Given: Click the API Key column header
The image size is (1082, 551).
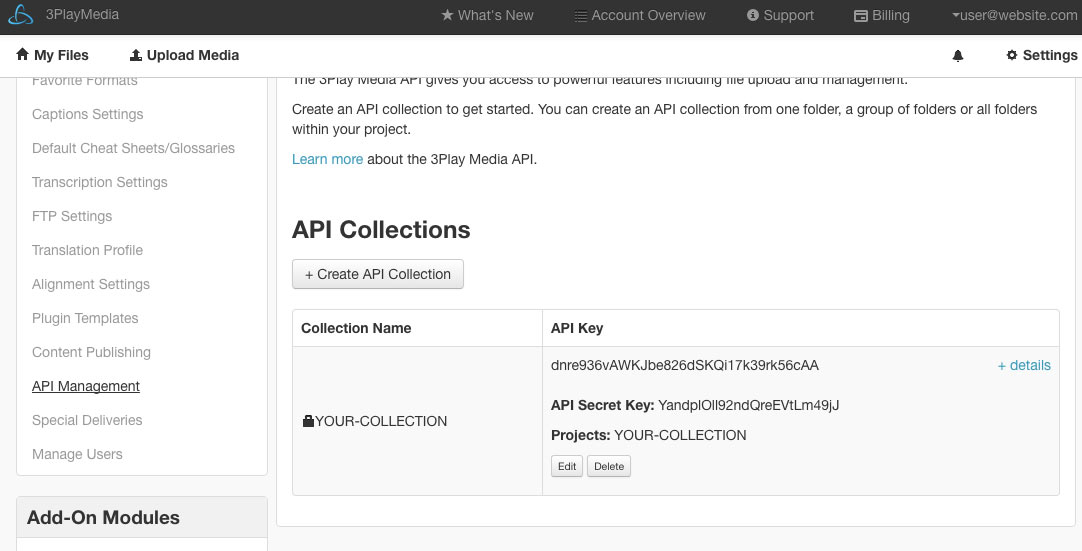Looking at the screenshot, I should click(577, 329).
